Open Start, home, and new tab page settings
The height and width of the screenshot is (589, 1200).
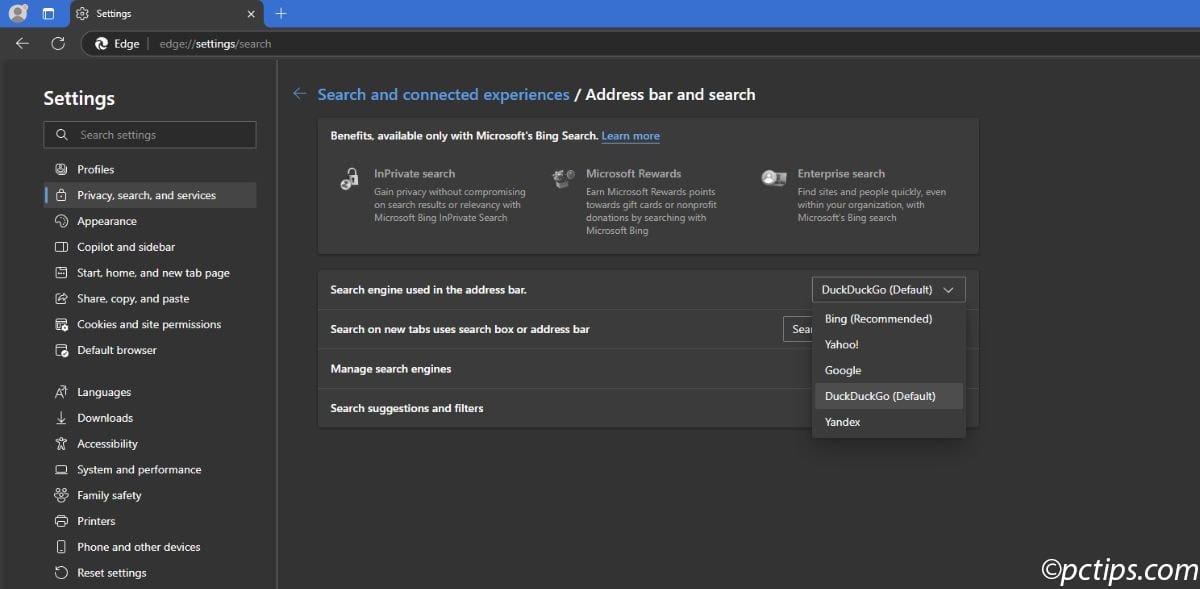click(150, 273)
